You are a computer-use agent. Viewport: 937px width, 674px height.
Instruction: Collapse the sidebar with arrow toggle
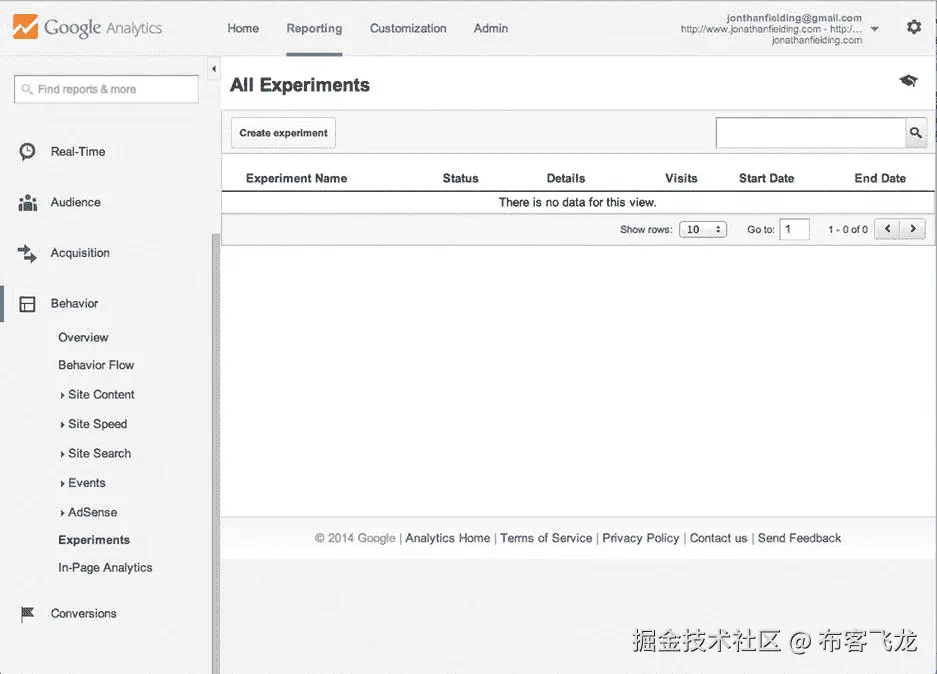[214, 69]
